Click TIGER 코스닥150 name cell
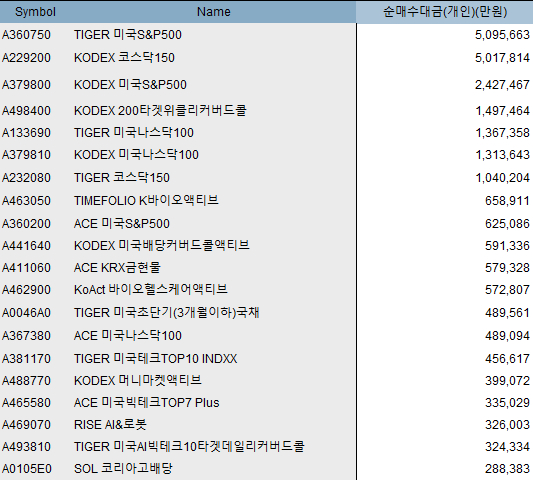 pyautogui.click(x=122, y=178)
